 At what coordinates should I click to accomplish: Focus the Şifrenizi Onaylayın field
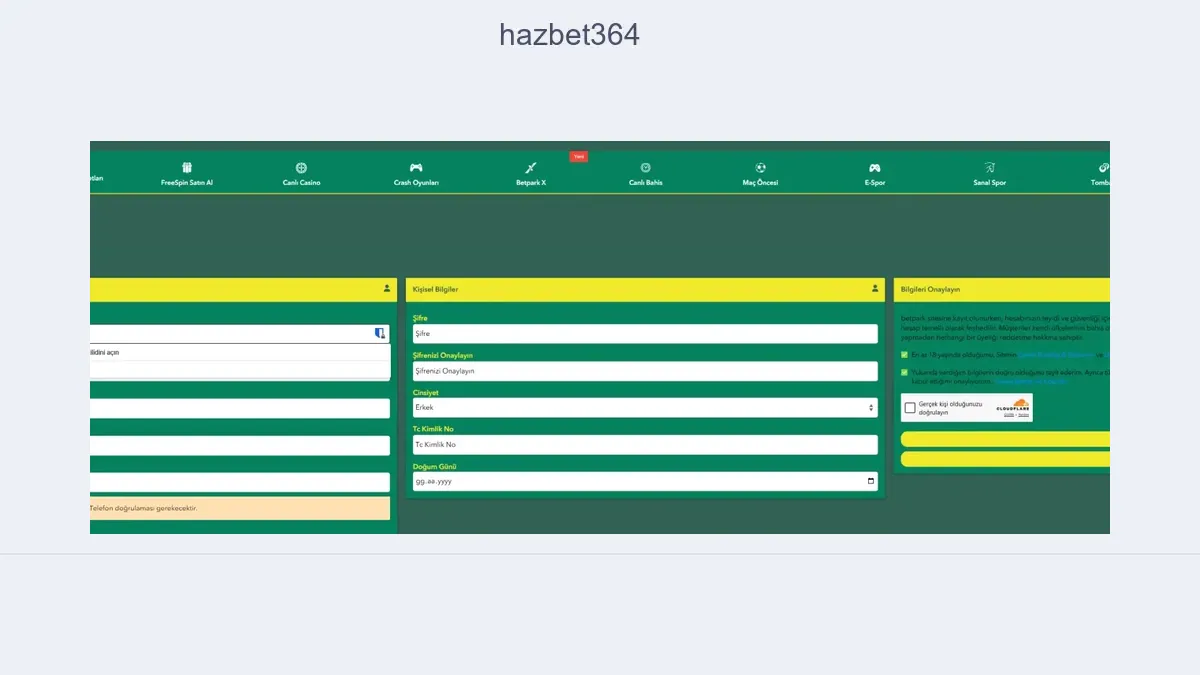click(645, 370)
